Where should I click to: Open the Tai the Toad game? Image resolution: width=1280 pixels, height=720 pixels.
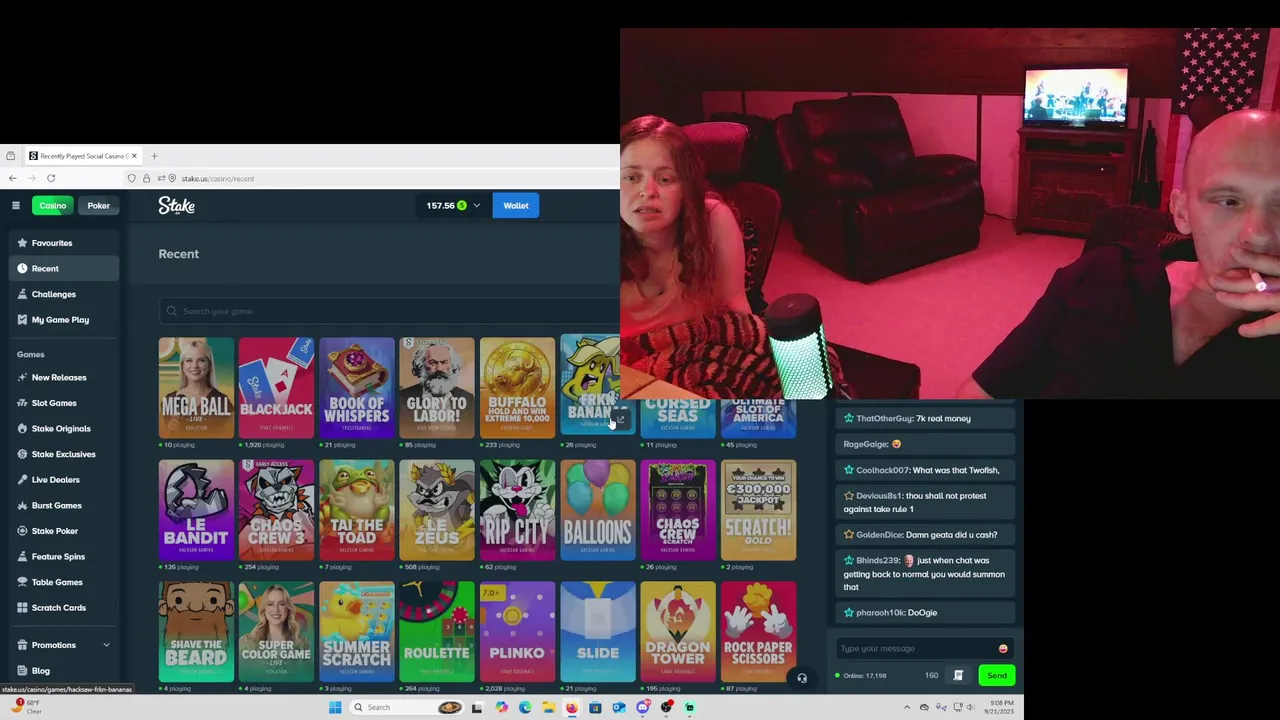click(357, 510)
